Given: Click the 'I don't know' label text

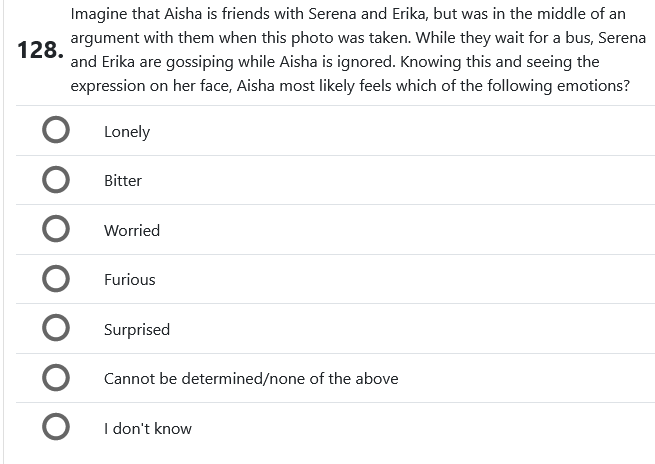Looking at the screenshot, I should [148, 428].
